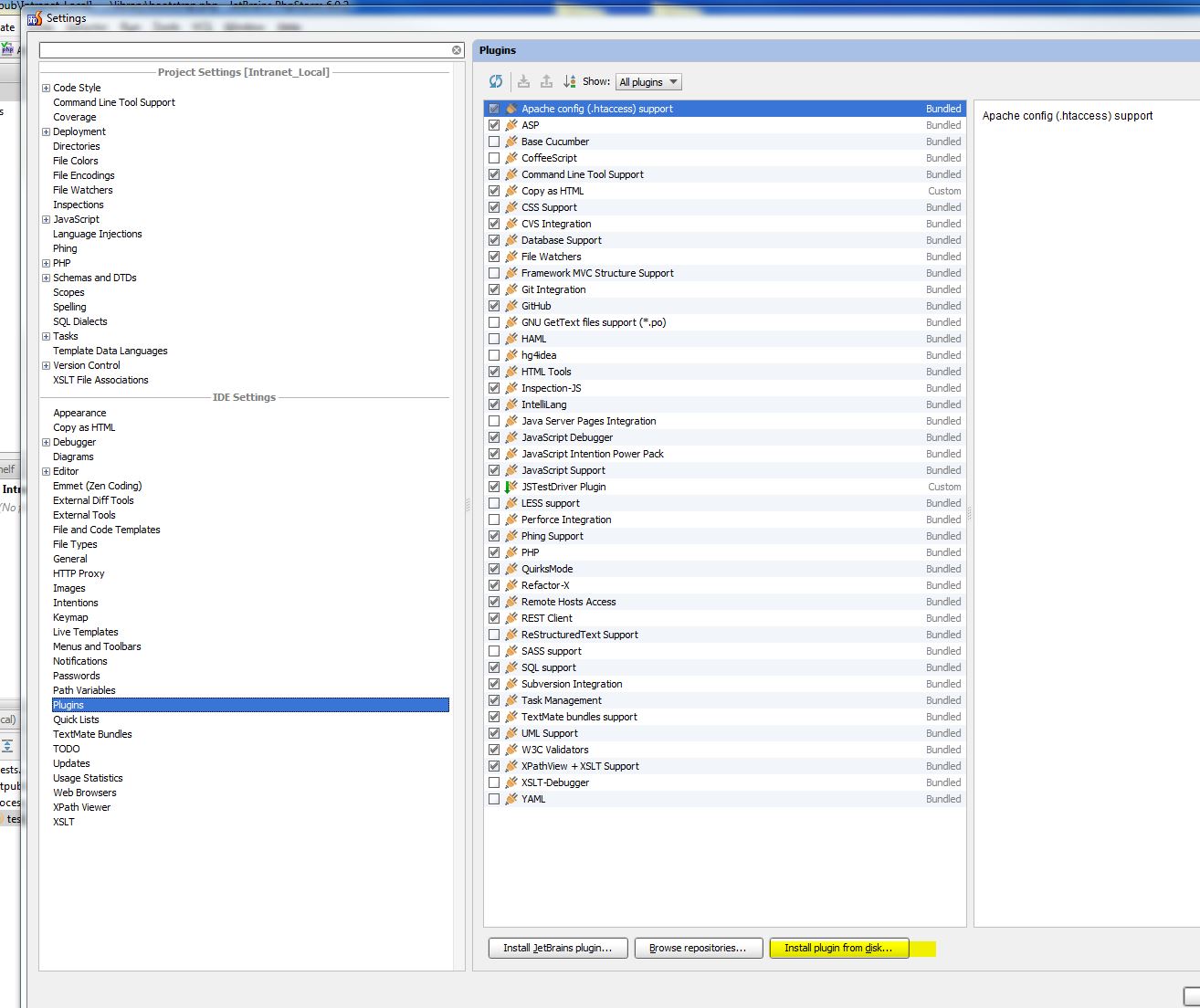Screen dimensions: 1200x1008
Task: Click the plug icon beside HAML
Action: [511, 339]
